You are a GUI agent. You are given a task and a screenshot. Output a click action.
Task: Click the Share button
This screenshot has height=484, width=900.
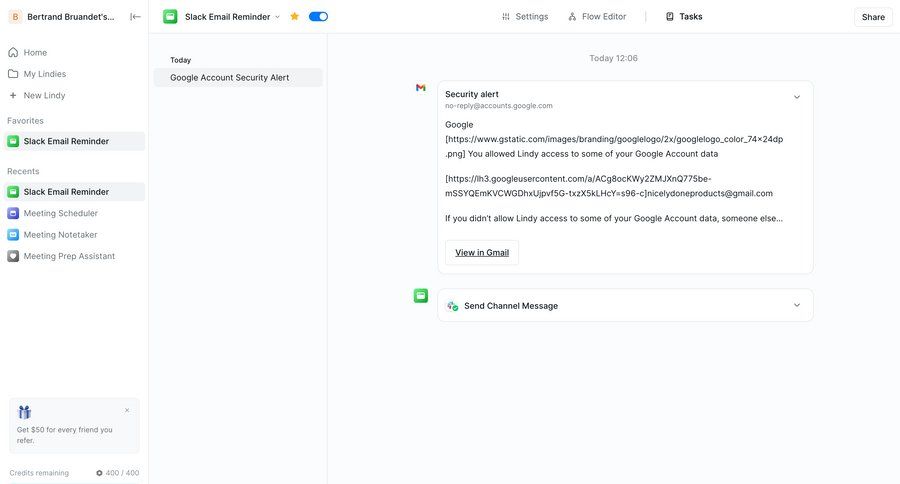point(873,17)
